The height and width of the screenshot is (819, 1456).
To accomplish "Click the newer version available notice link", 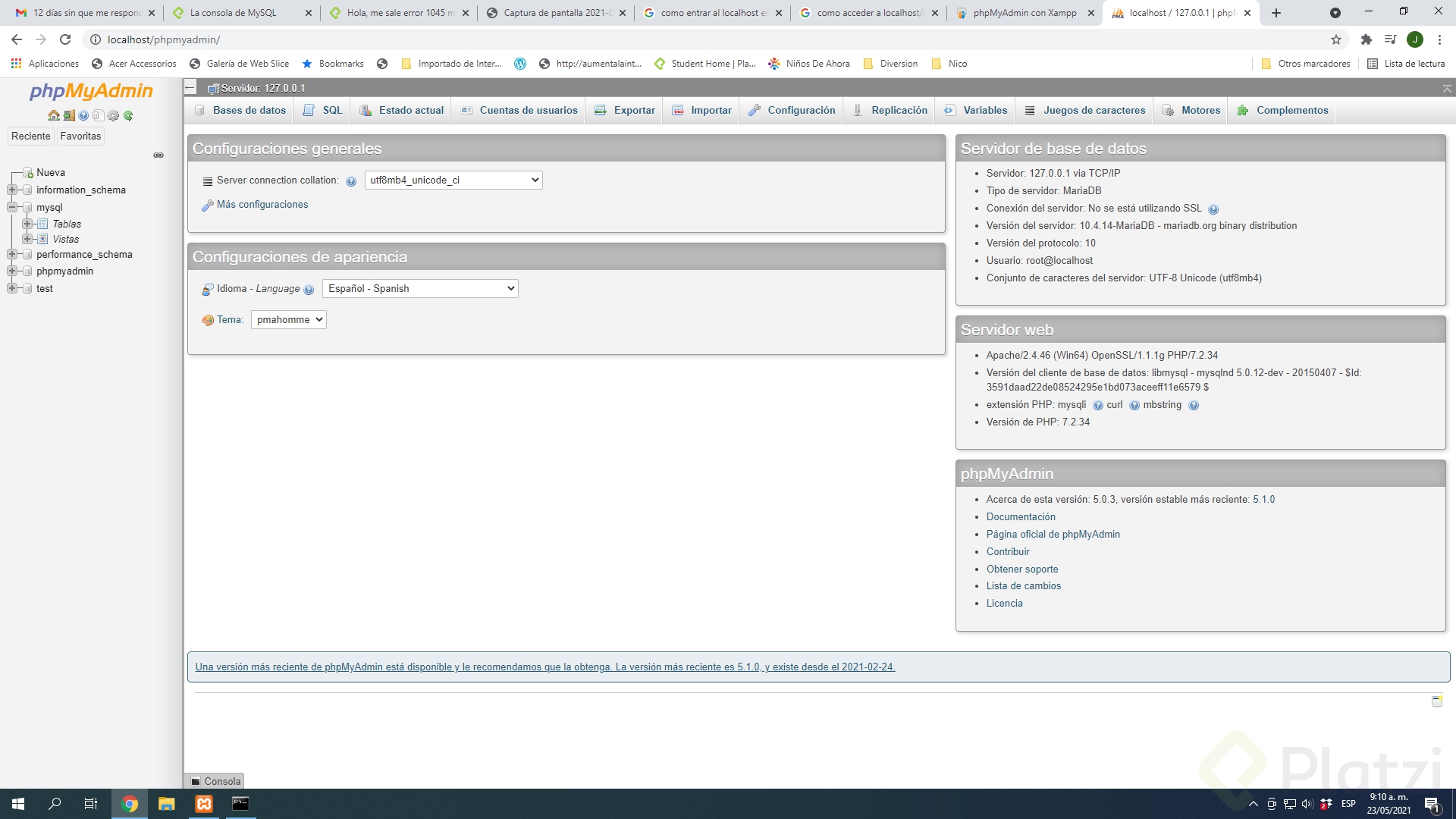I will (545, 667).
